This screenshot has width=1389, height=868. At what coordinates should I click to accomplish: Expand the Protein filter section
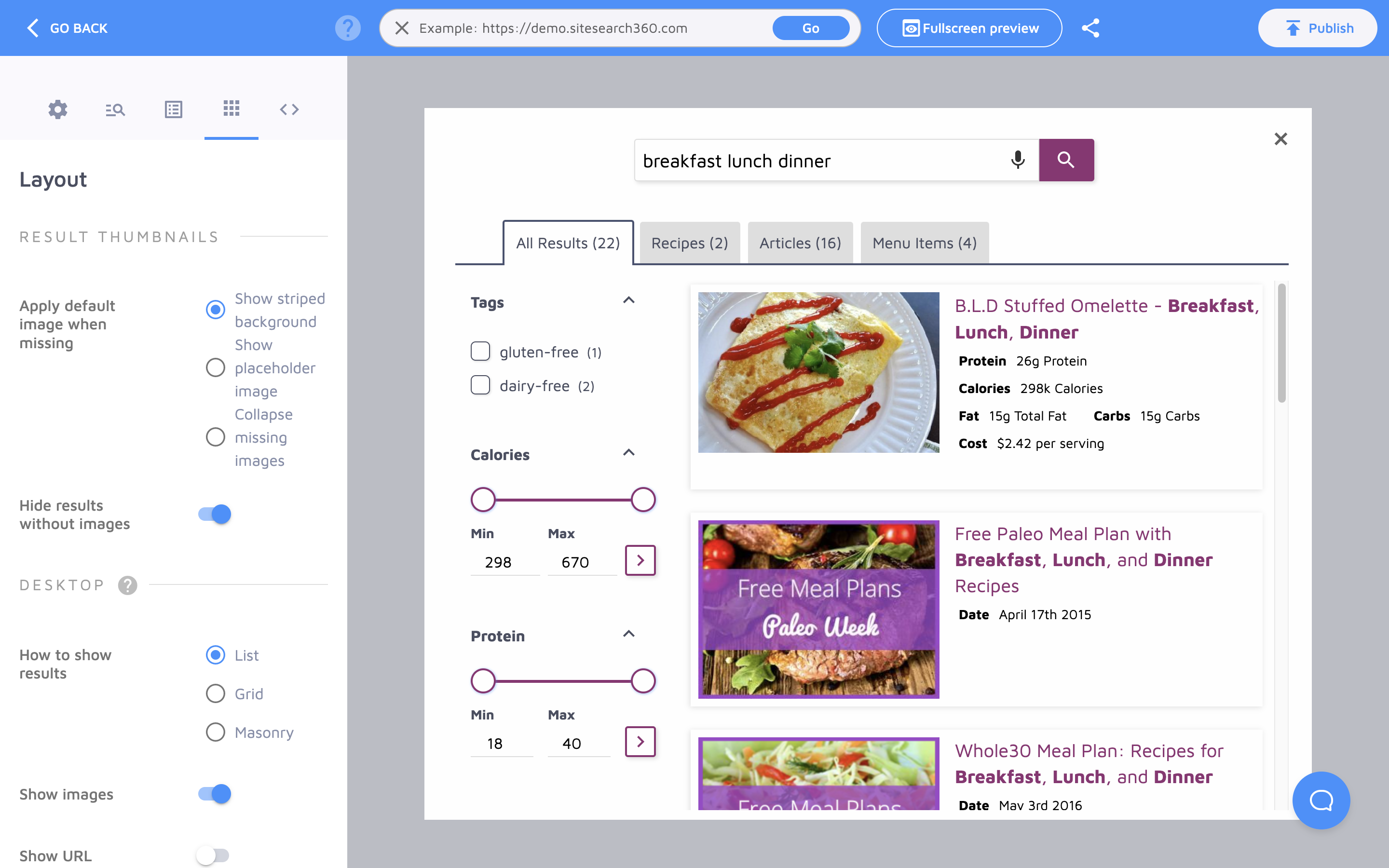(x=628, y=635)
